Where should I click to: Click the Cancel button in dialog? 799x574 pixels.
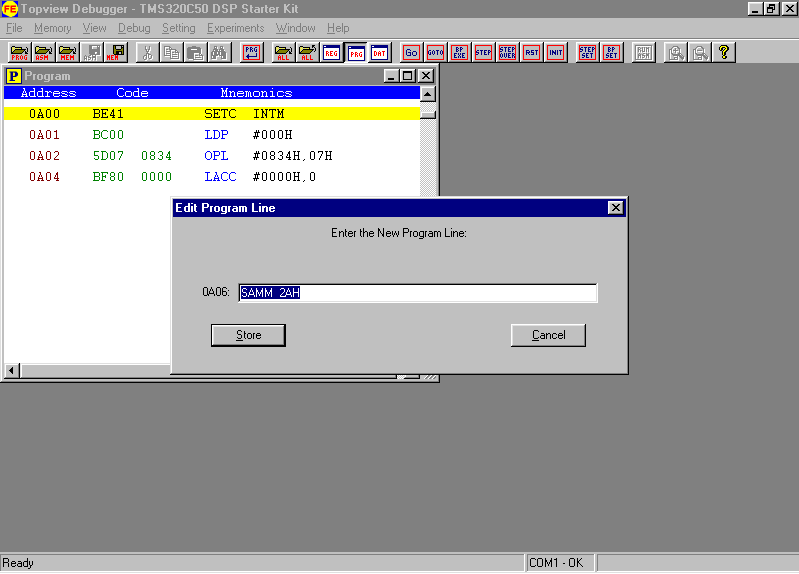(x=548, y=335)
